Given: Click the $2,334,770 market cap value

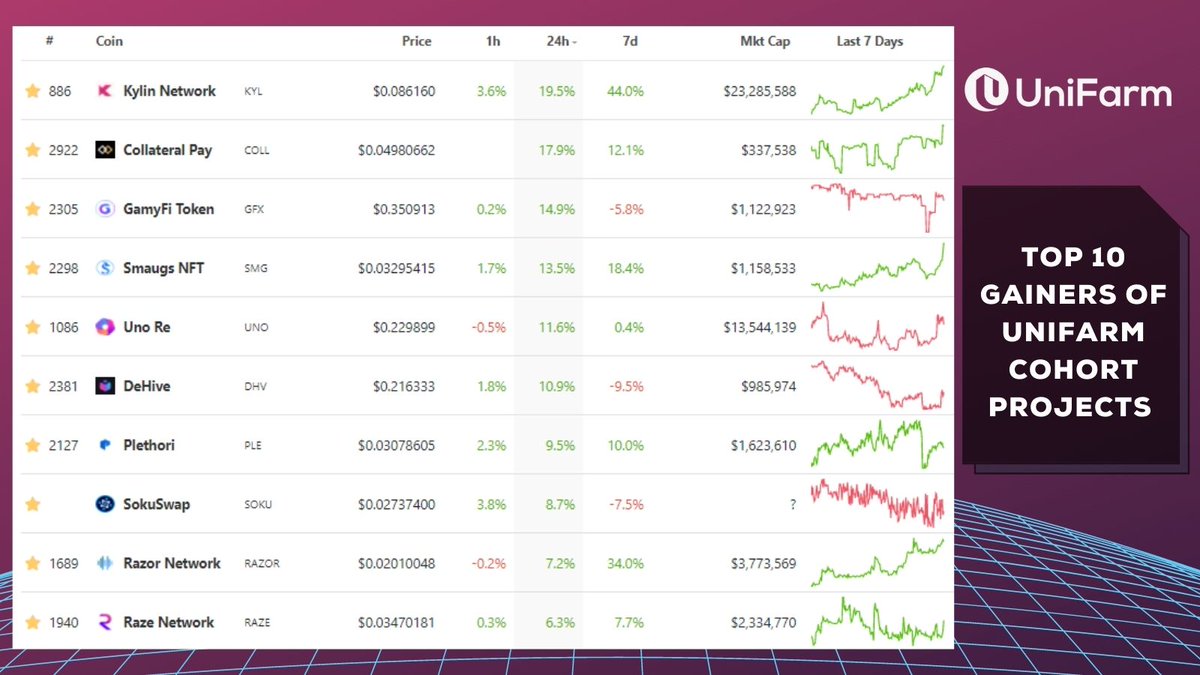Looking at the screenshot, I should coord(764,622).
